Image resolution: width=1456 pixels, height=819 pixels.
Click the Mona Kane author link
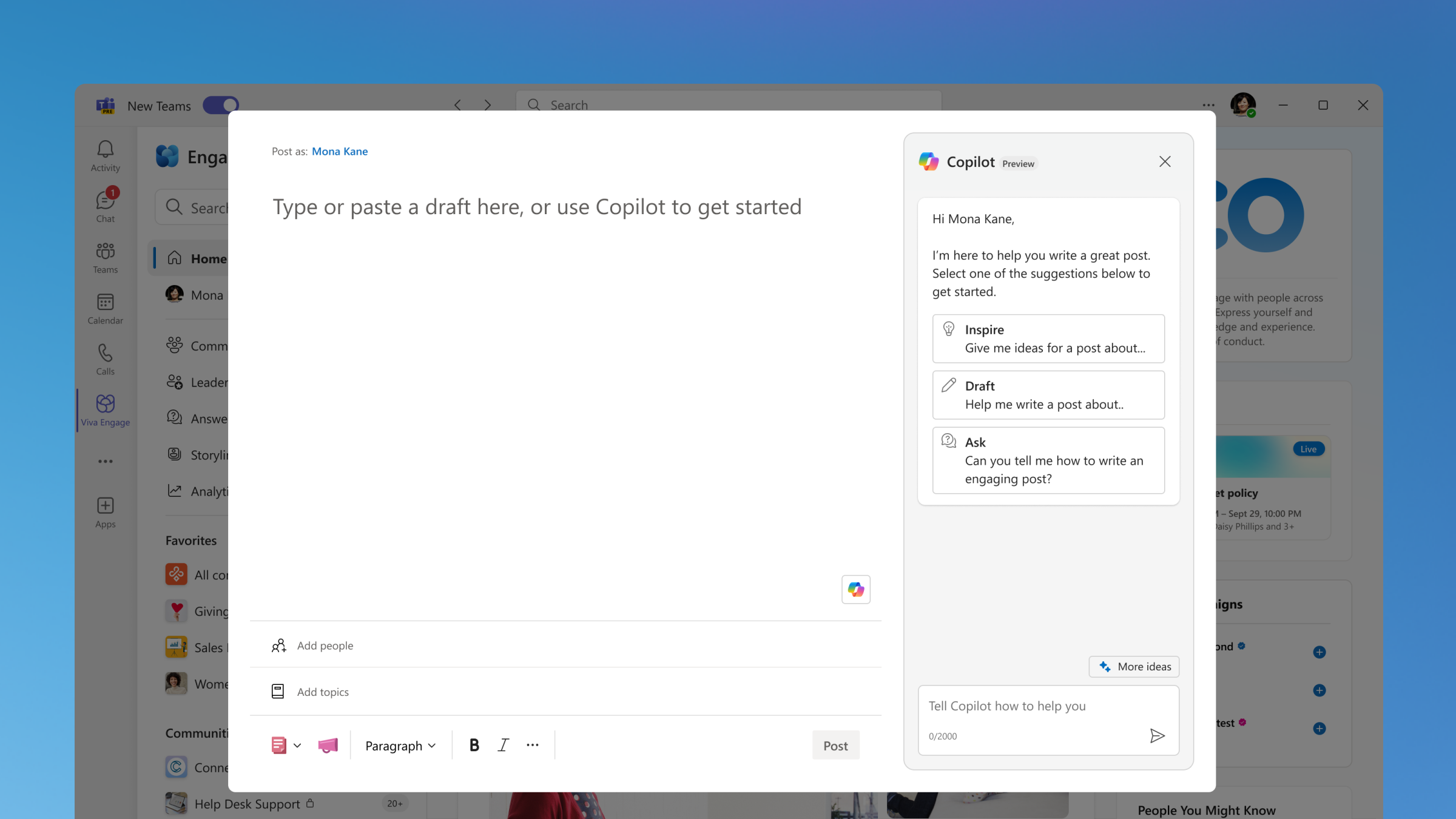[x=339, y=150]
